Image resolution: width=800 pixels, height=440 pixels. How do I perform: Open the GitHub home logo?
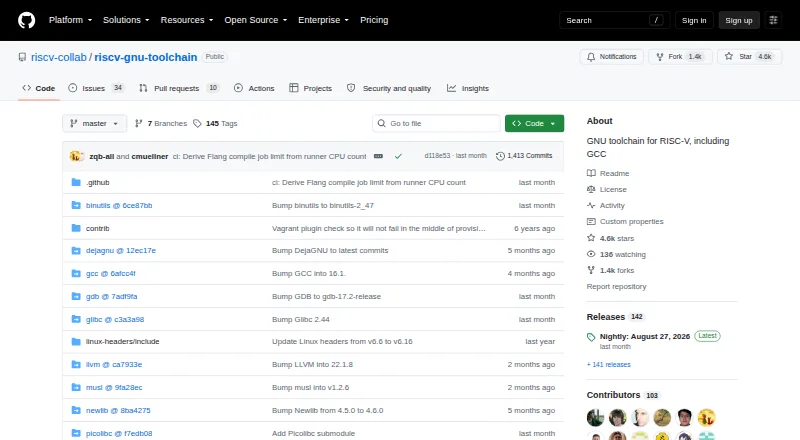[x=27, y=20]
